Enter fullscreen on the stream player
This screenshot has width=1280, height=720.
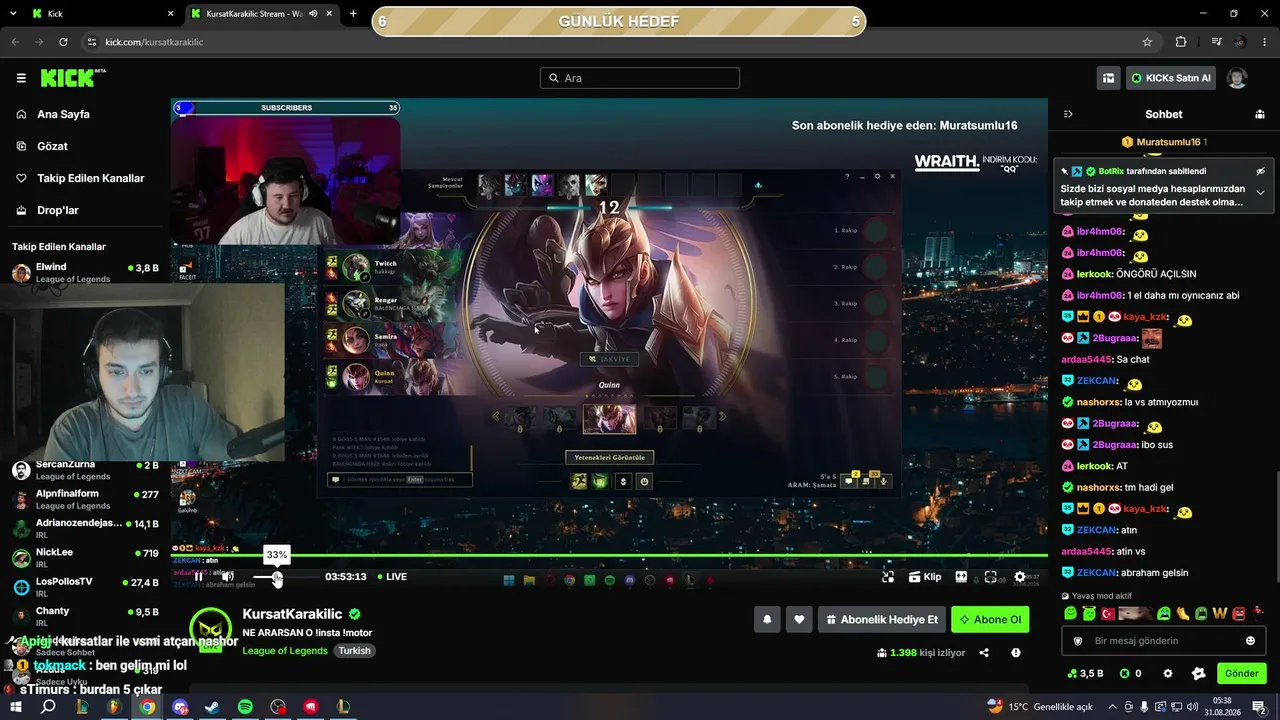coord(990,577)
